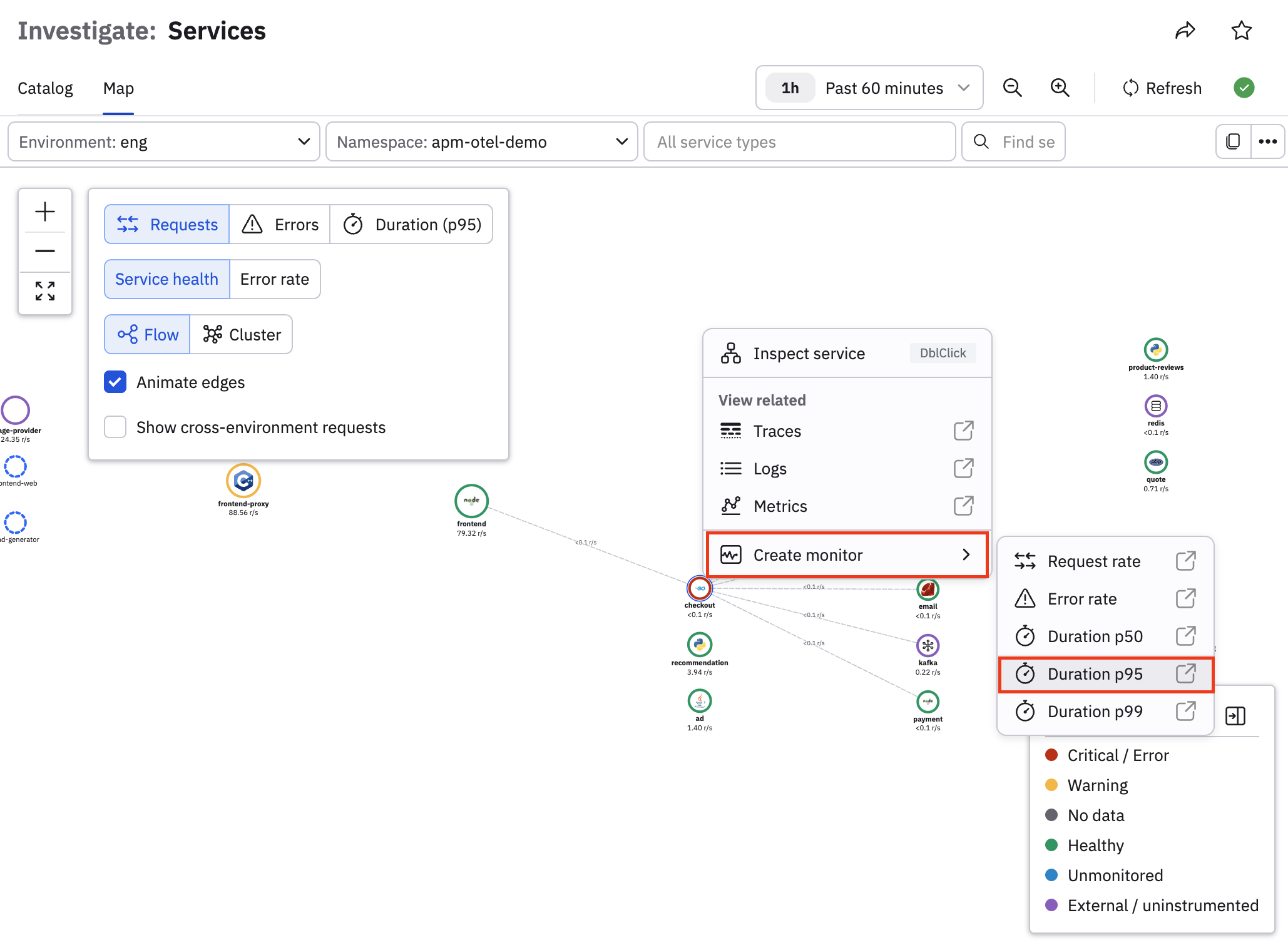The width and height of the screenshot is (1288, 945).
Task: Click the Healthy legend green dot
Action: coord(1051,844)
